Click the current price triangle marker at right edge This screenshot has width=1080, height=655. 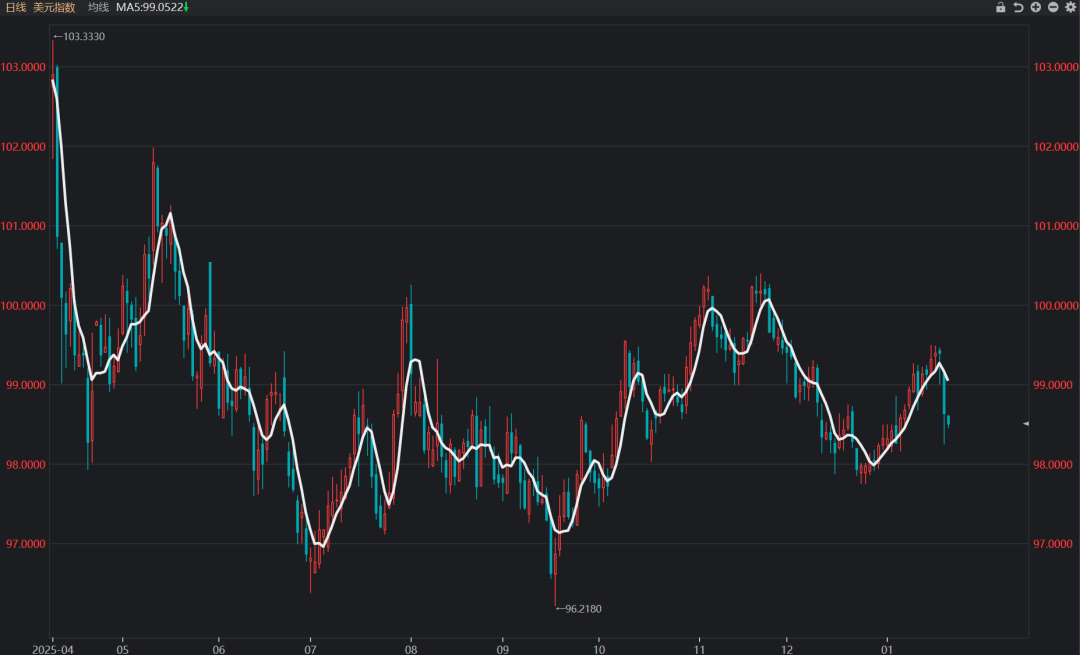click(1025, 424)
